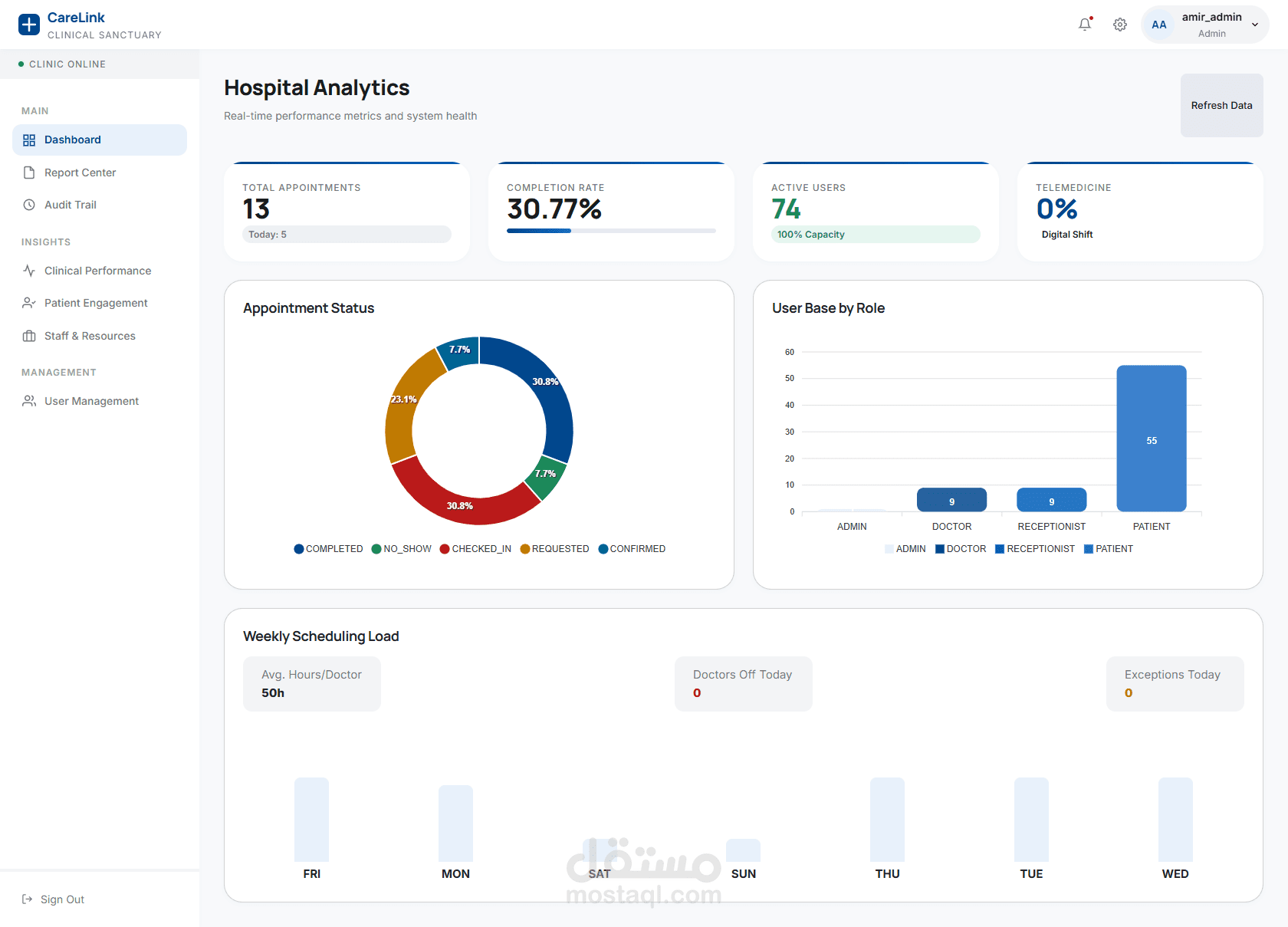Click the Audit Trail clock icon

pos(29,205)
